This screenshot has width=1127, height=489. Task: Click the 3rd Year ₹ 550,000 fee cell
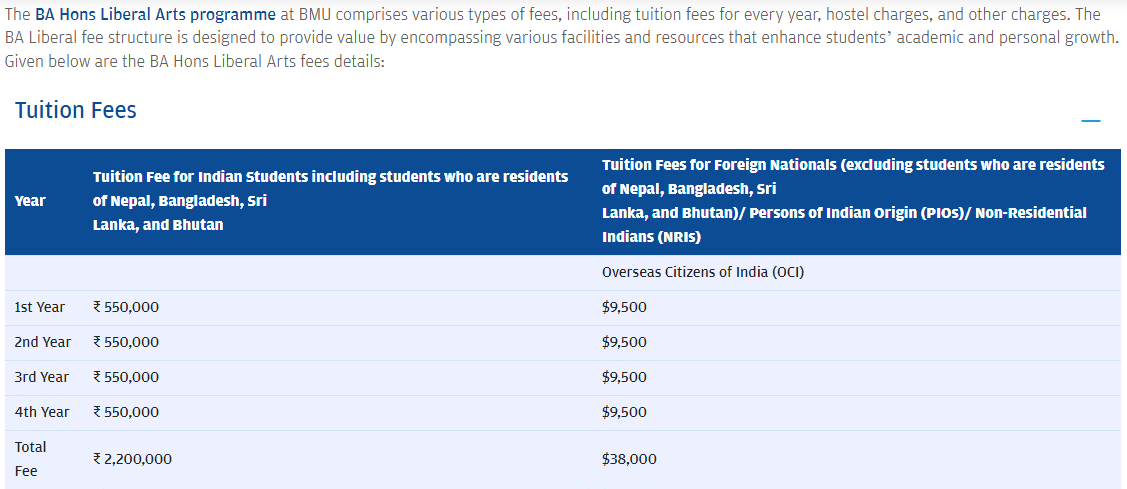pos(126,377)
